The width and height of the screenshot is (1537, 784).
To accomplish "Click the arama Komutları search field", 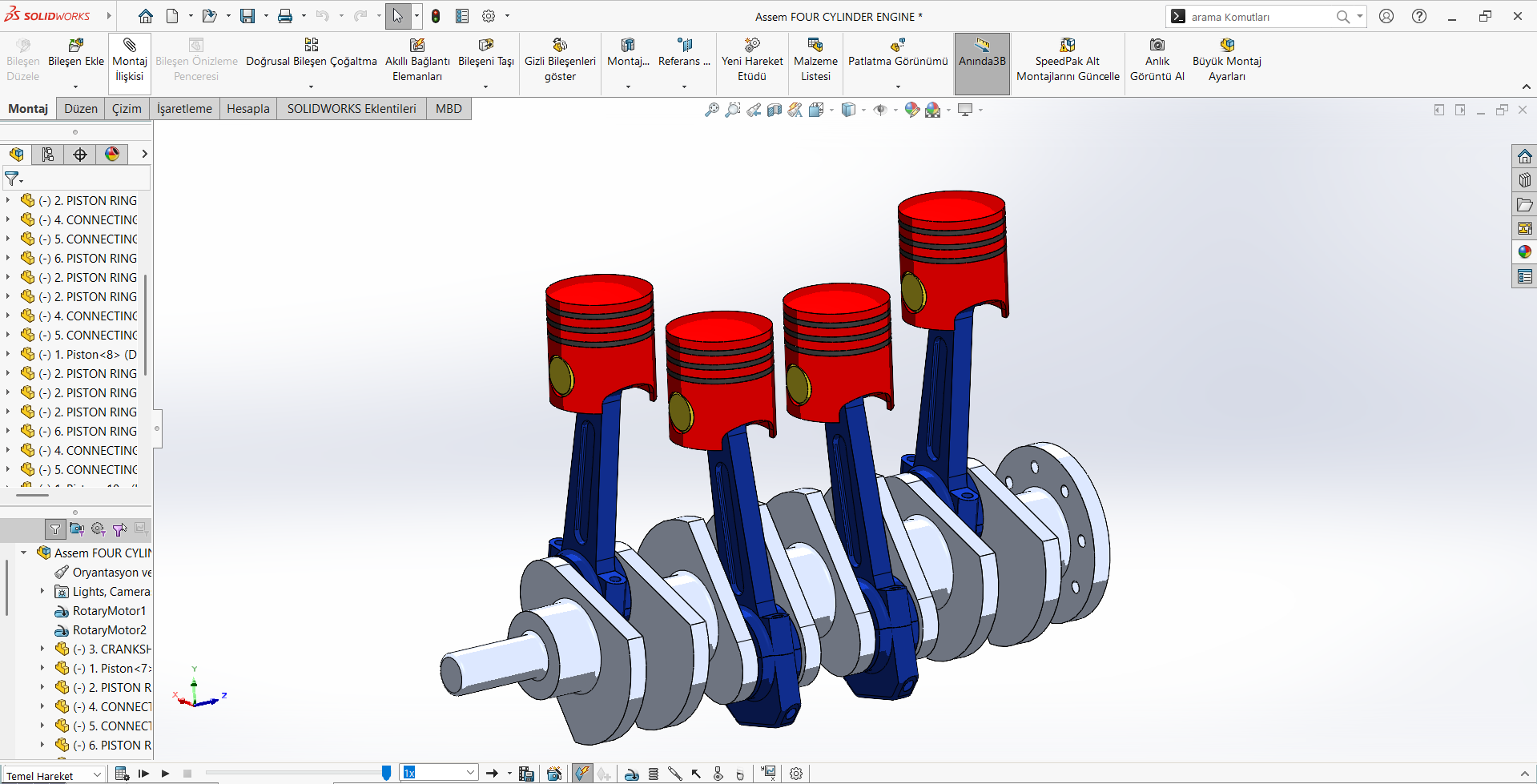I will (x=1261, y=17).
